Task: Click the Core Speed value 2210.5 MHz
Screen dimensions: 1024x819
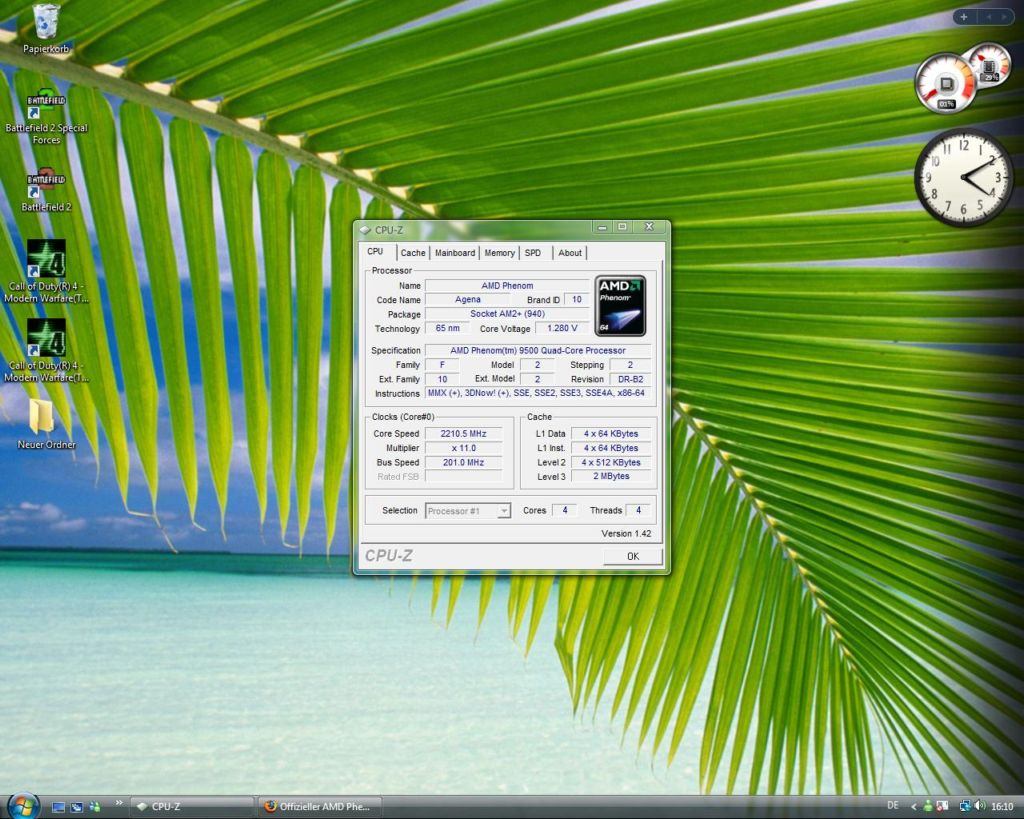Action: 464,434
